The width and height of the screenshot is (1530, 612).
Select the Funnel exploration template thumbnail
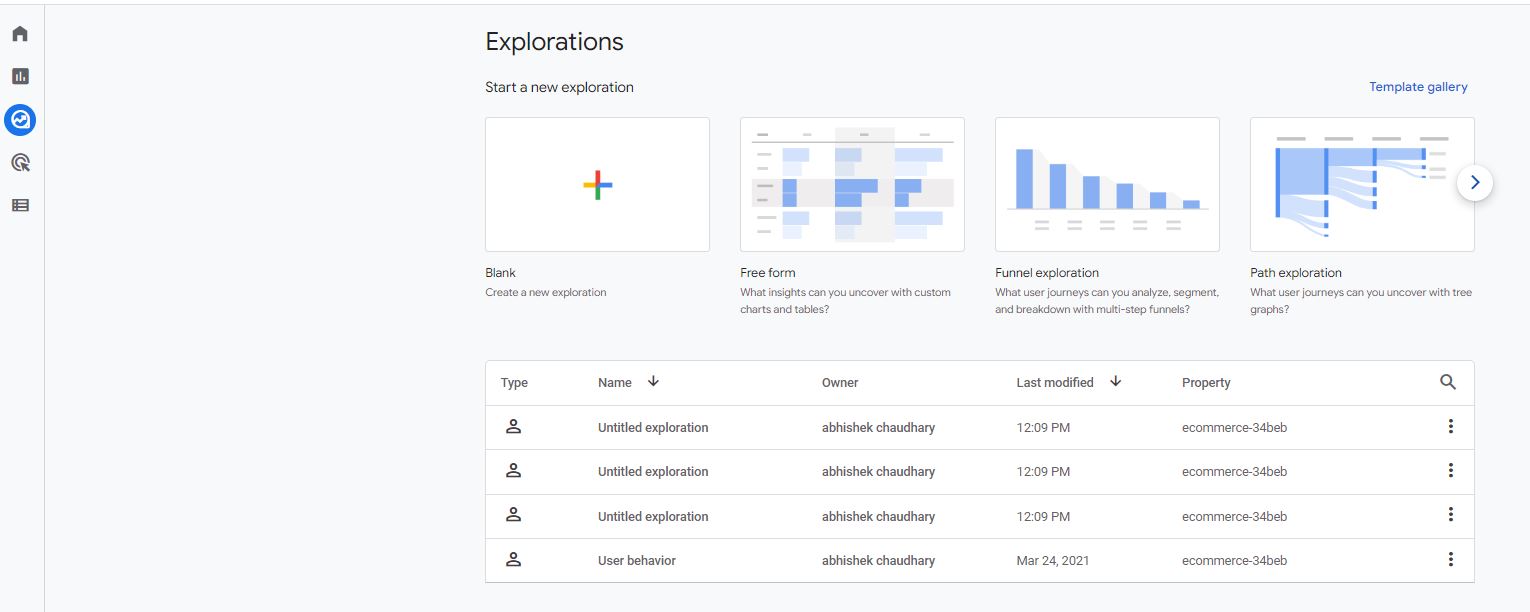click(x=1107, y=184)
